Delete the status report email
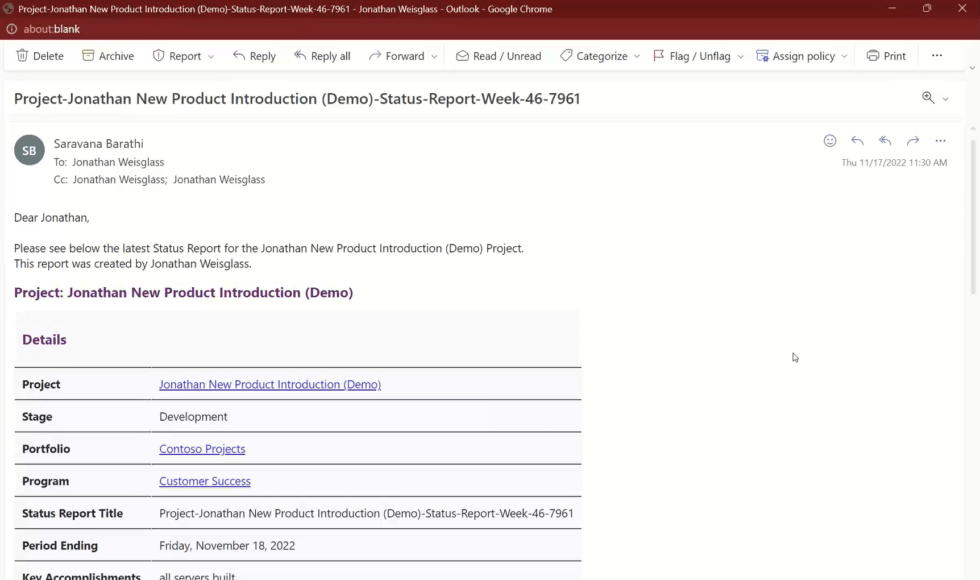Viewport: 980px width, 580px height. point(39,56)
